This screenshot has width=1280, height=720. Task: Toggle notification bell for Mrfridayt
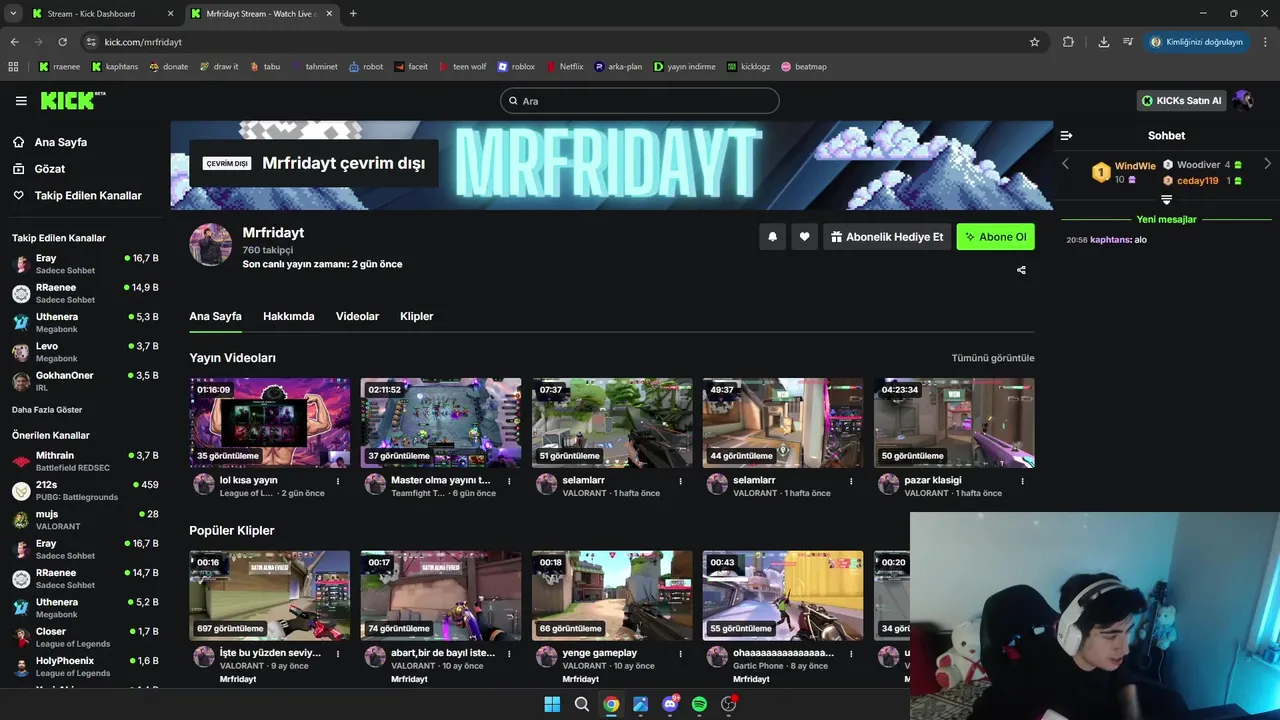point(772,237)
